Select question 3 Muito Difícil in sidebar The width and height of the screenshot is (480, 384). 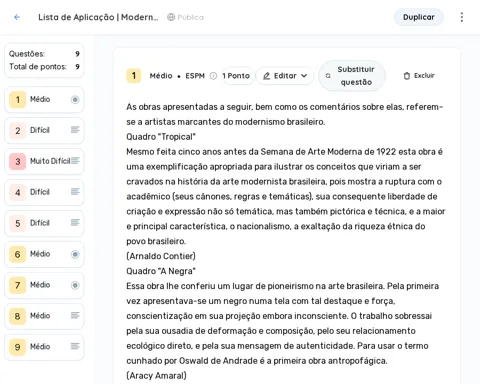click(44, 161)
